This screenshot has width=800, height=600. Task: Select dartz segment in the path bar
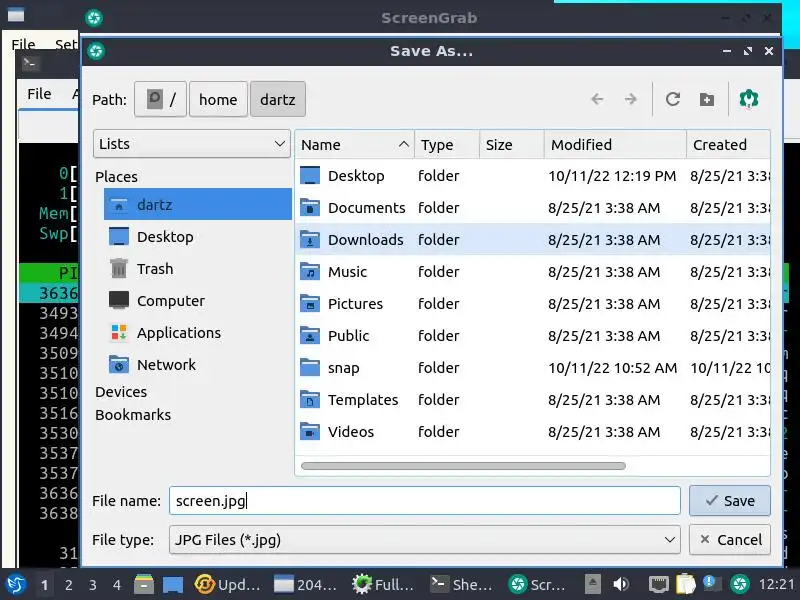tap(278, 99)
